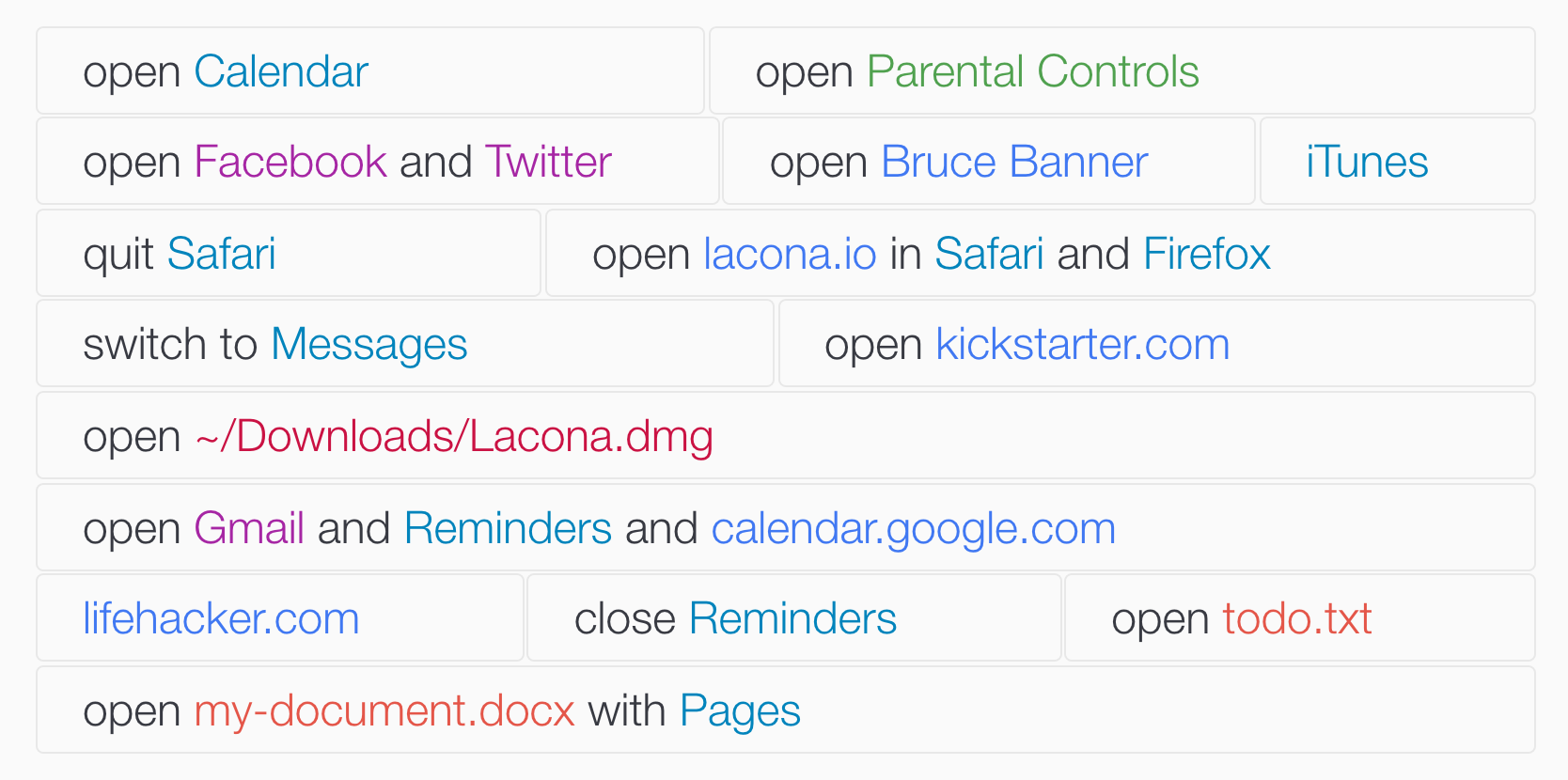Click the ~/Downloads/Lacona.dmg file path
This screenshot has height=780, width=1568.
click(x=454, y=436)
